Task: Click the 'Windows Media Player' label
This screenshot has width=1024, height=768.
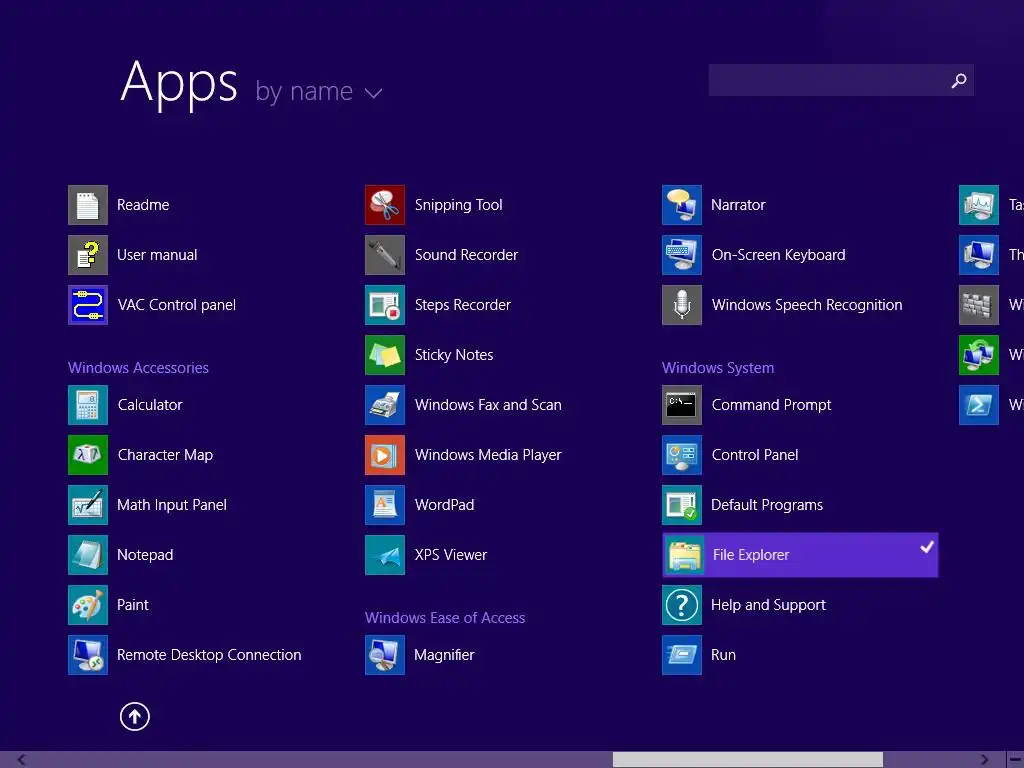Action: pyautogui.click(x=488, y=455)
